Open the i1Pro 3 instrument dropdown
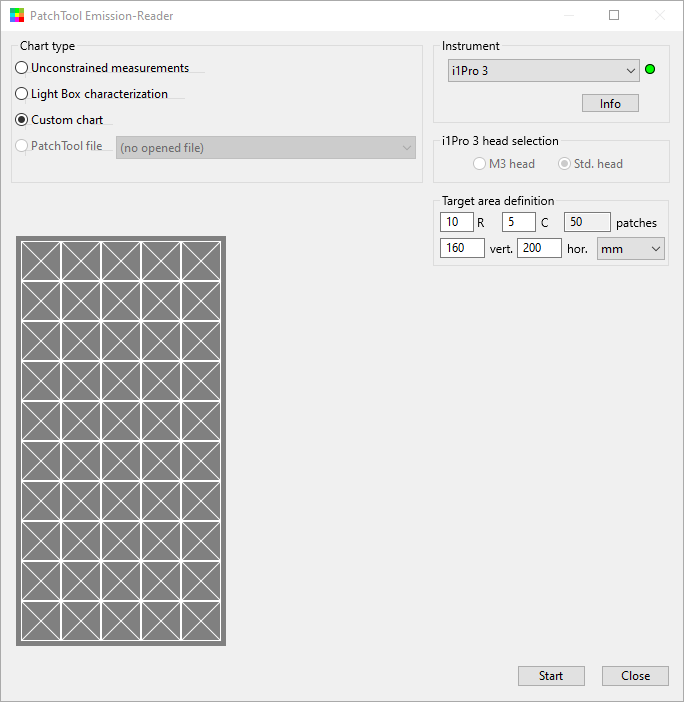Image resolution: width=684 pixels, height=702 pixels. 543,71
